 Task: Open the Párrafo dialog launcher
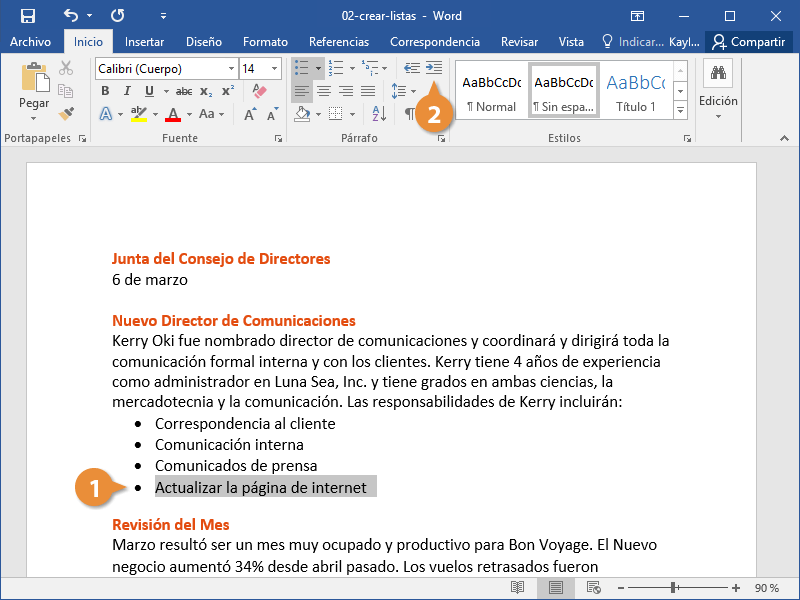click(x=441, y=139)
